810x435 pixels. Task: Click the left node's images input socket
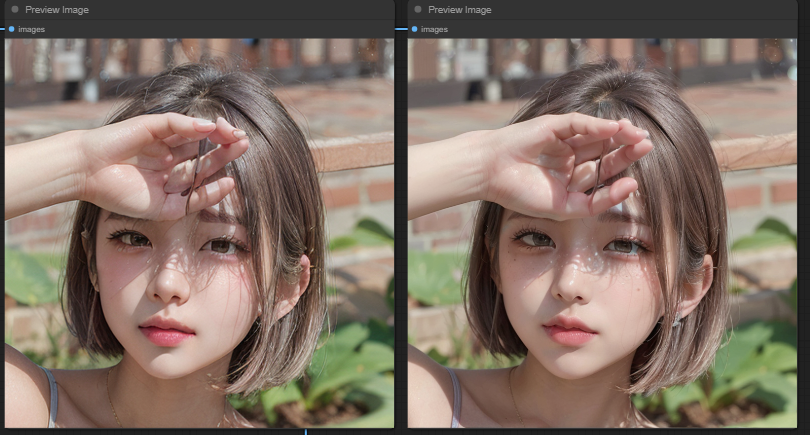11,29
